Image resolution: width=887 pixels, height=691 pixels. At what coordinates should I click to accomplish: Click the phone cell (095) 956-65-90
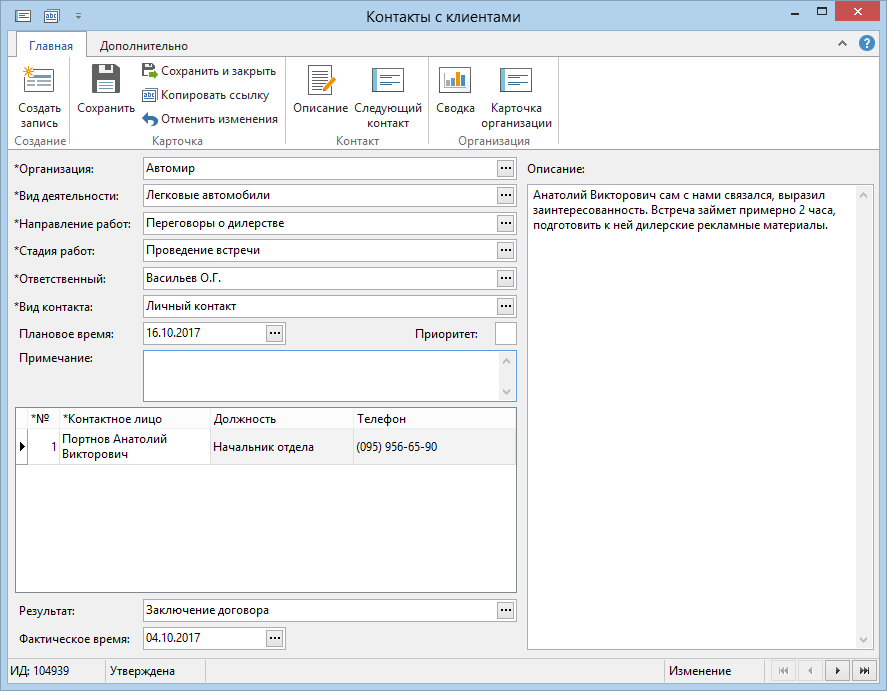434,446
